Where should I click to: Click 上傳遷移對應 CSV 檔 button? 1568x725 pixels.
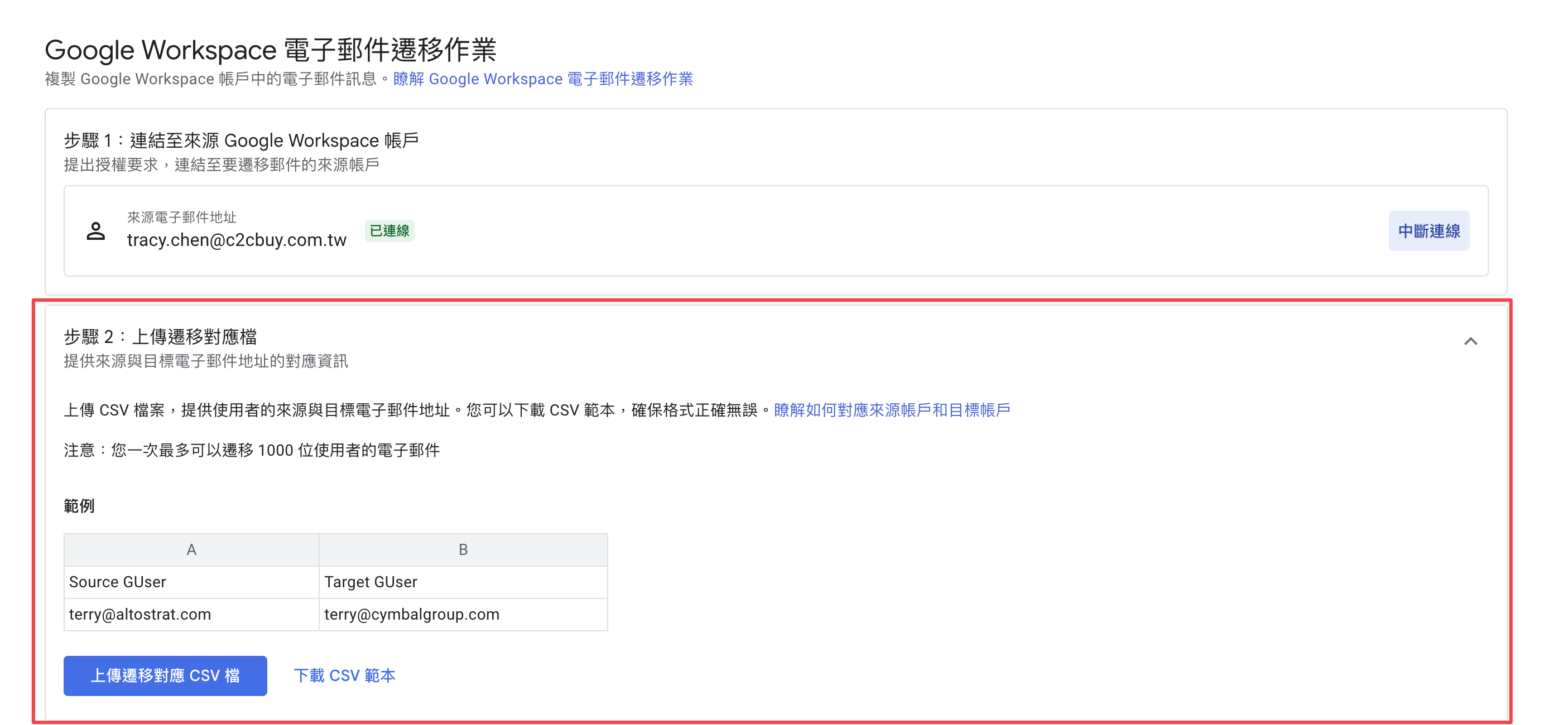(x=165, y=675)
